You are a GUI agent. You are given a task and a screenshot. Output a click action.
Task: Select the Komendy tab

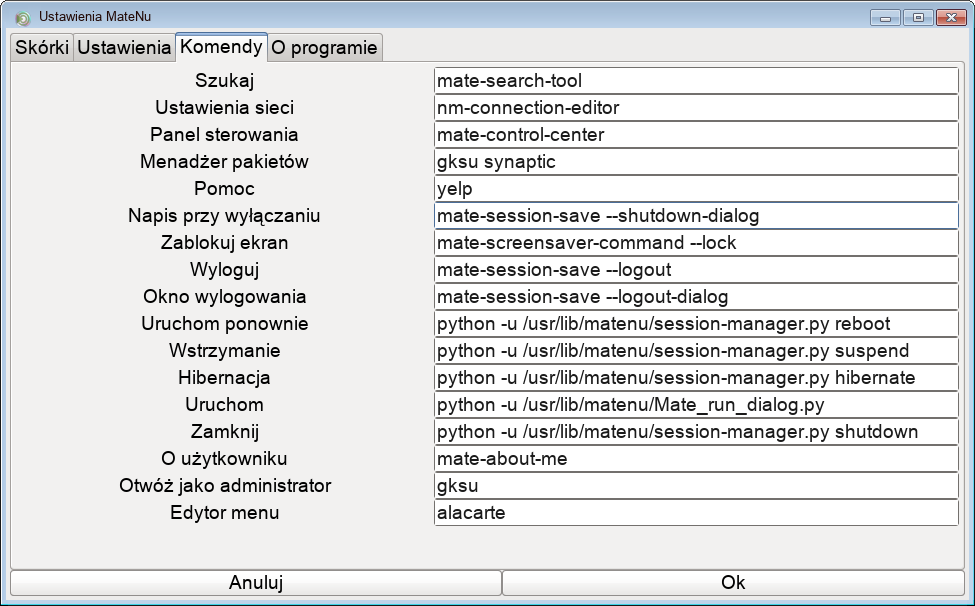221,47
